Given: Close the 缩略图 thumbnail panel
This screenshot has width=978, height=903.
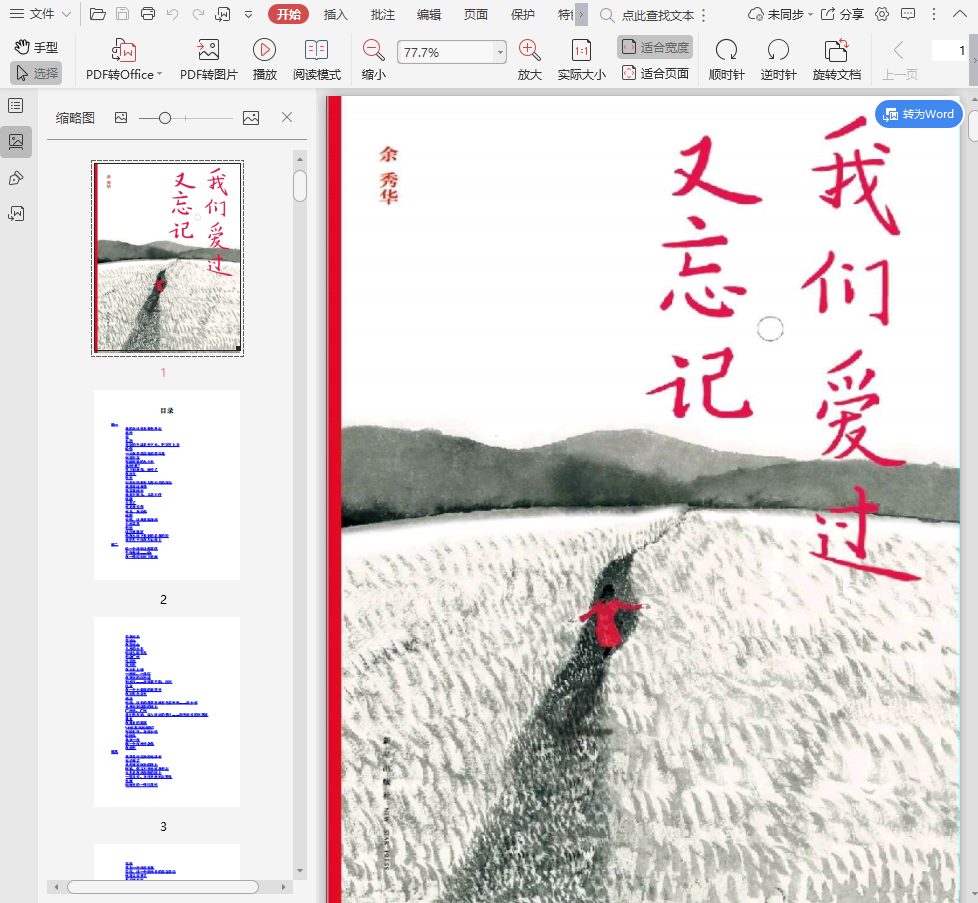Looking at the screenshot, I should point(287,117).
